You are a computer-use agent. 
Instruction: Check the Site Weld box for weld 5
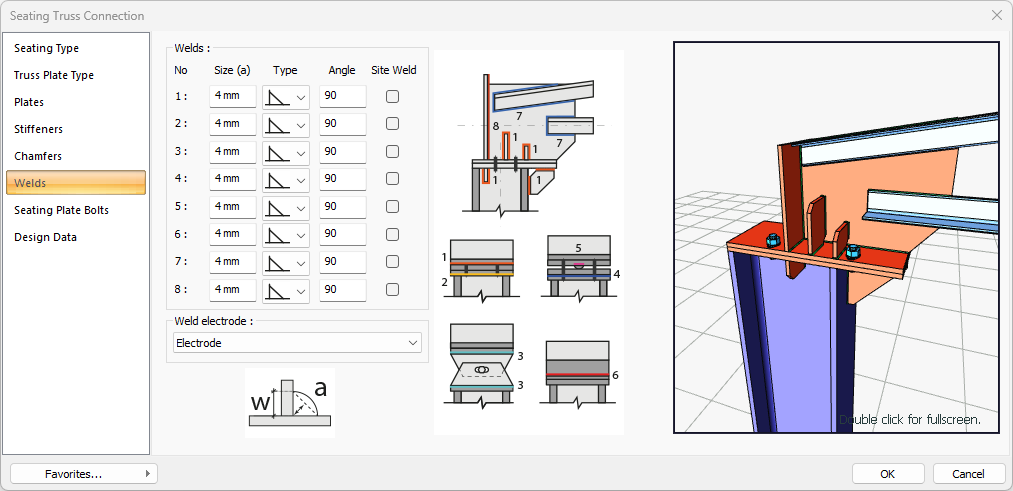coord(393,207)
